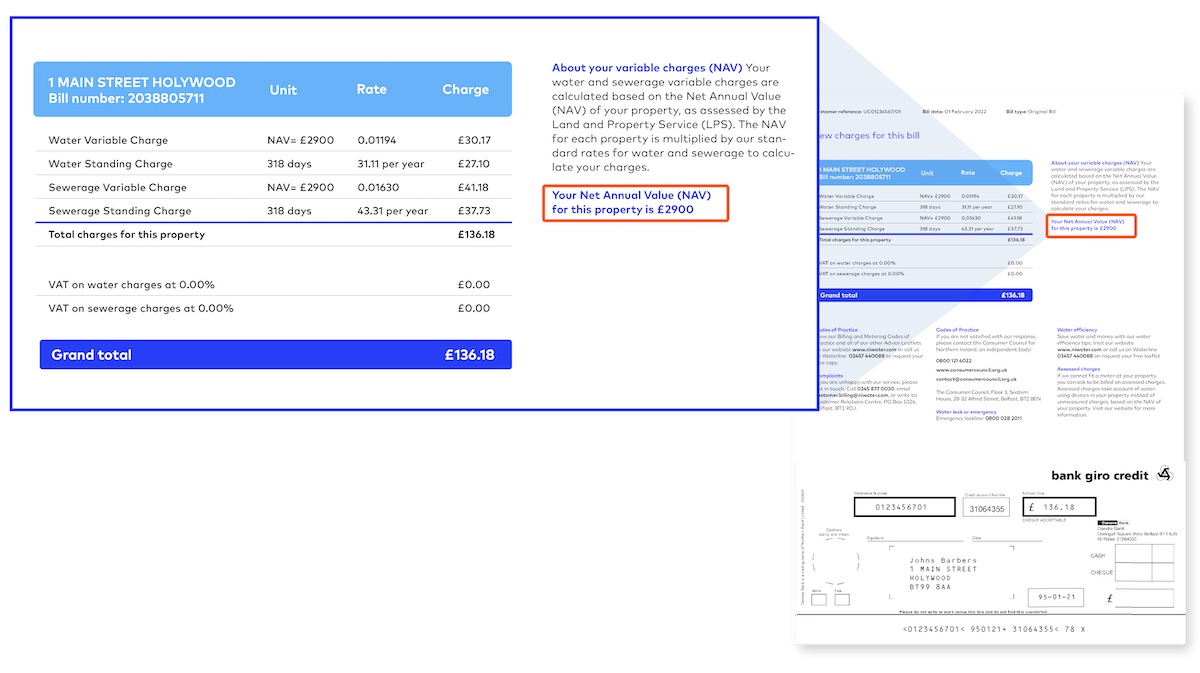The width and height of the screenshot is (1200, 673).
Task: Click '31.11 per year' in the enlarged inset
Action: click(389, 164)
